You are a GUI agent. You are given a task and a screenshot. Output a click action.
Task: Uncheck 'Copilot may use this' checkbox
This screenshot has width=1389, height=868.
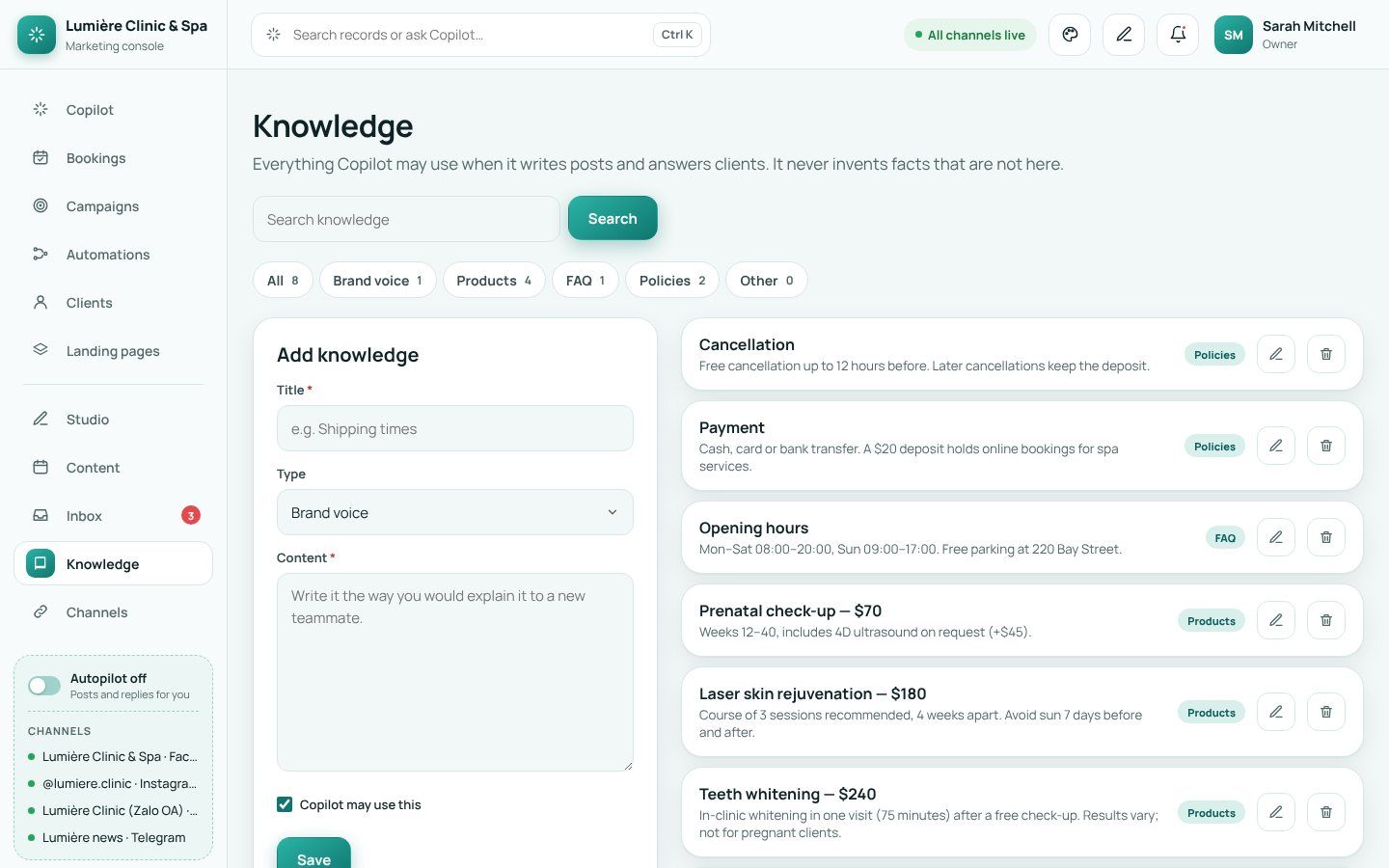click(x=285, y=804)
